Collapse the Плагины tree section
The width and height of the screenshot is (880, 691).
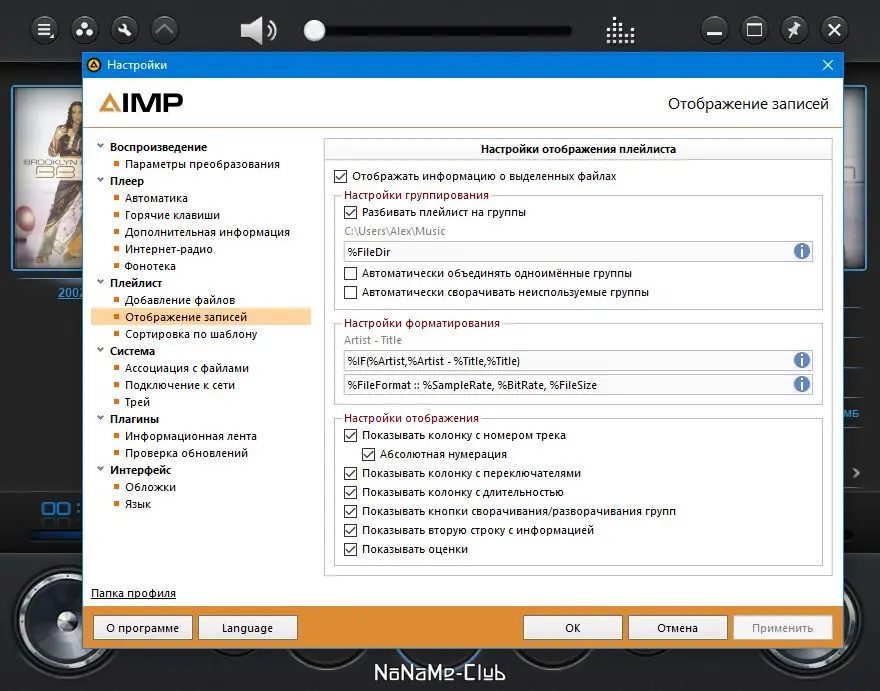100,418
